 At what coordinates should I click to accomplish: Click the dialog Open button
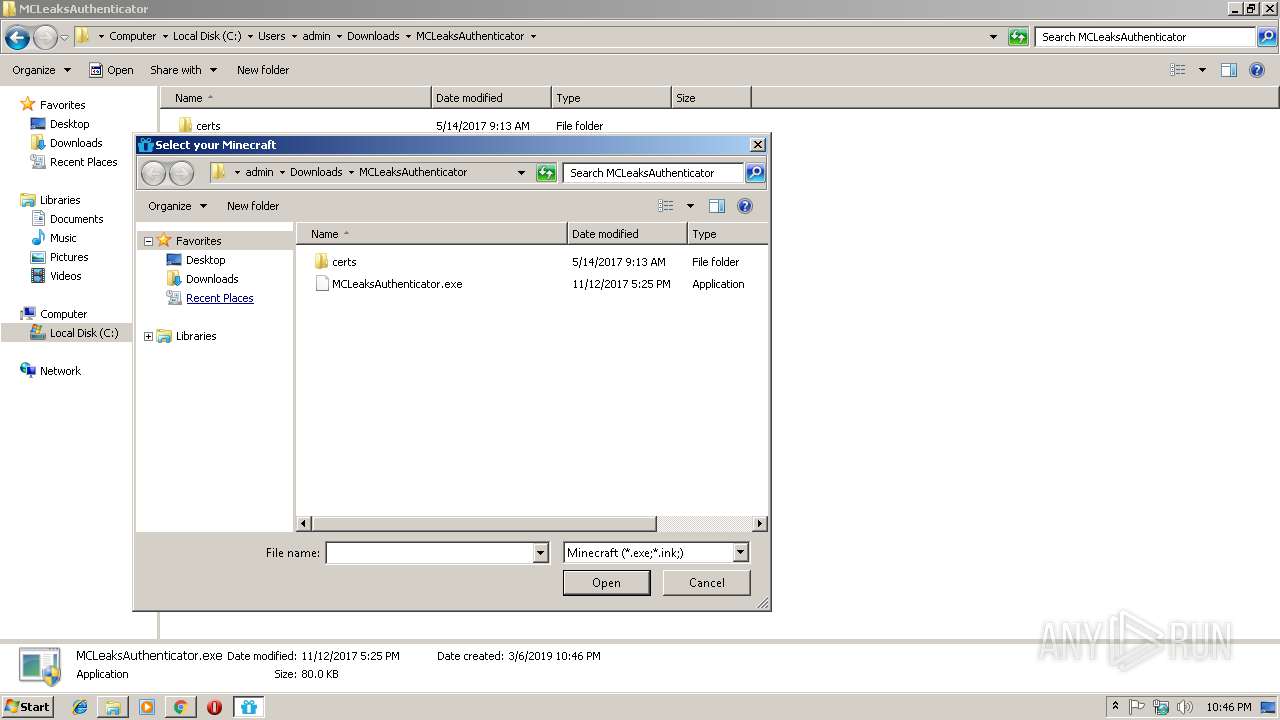(x=606, y=583)
